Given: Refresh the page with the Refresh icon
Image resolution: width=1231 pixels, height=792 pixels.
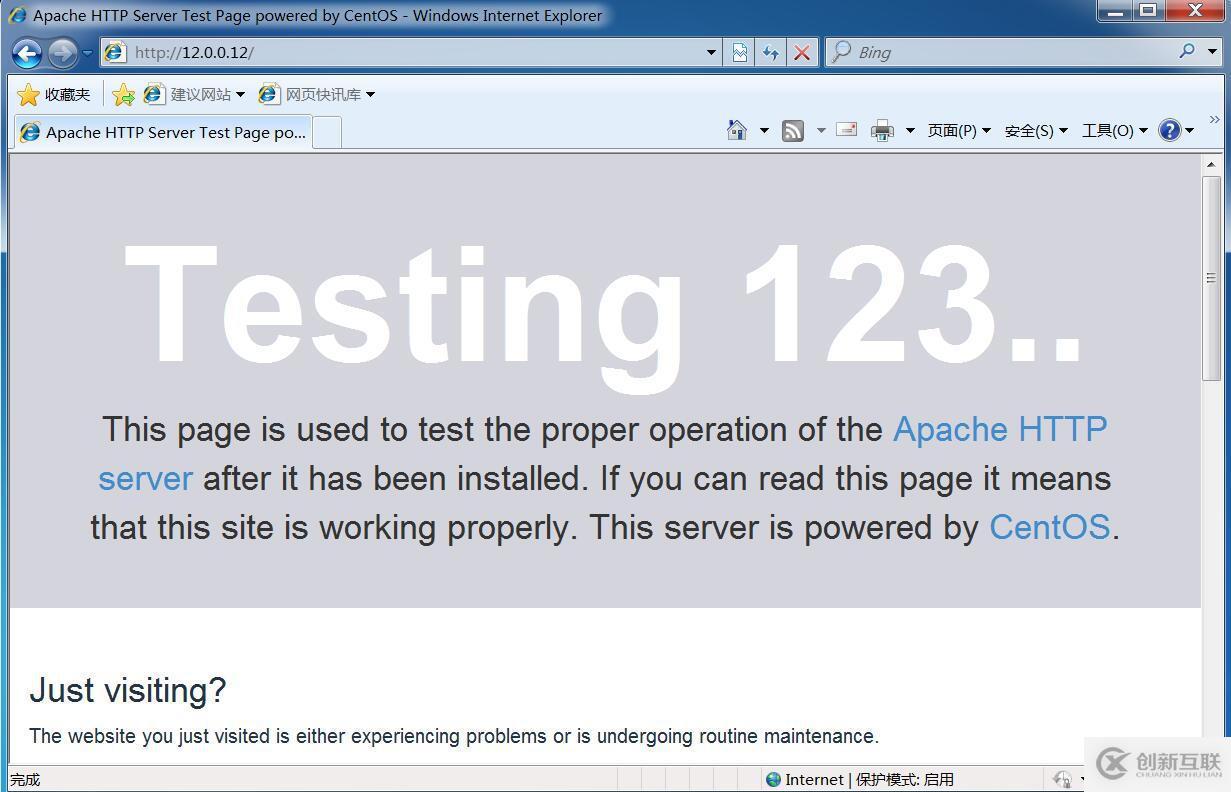Looking at the screenshot, I should pyautogui.click(x=770, y=52).
